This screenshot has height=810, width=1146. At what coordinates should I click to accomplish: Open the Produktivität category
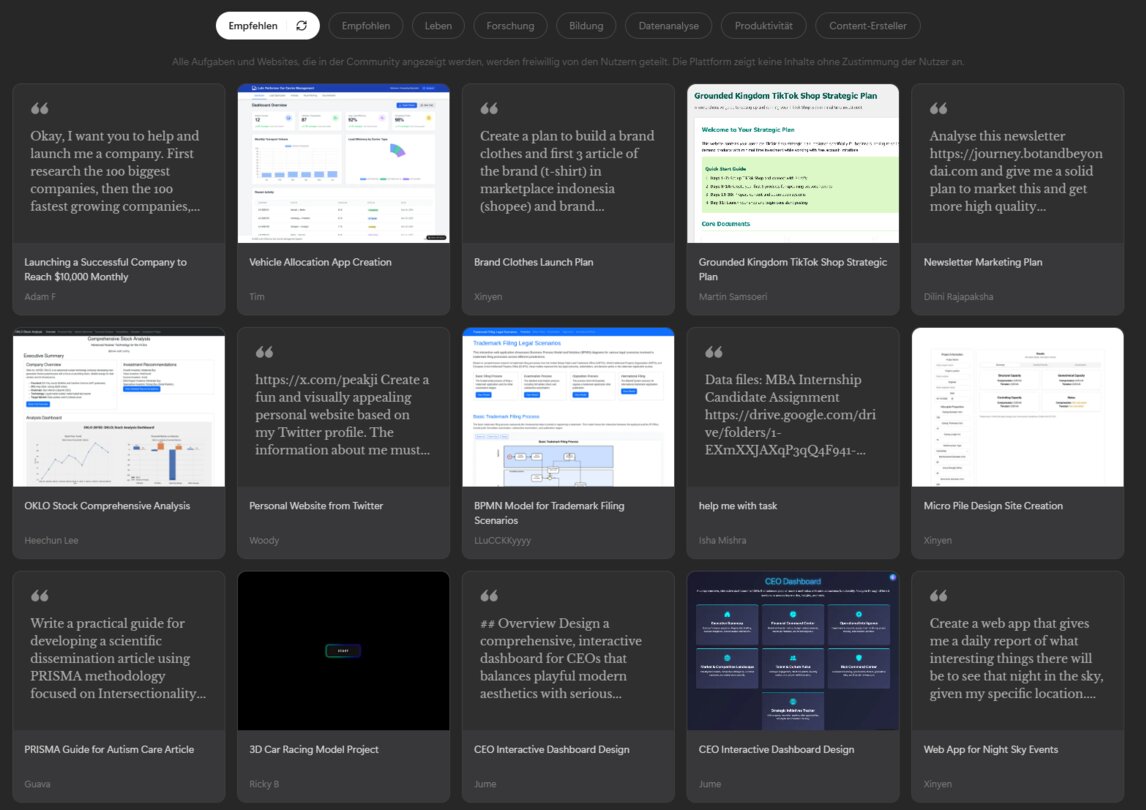pyautogui.click(x=763, y=26)
